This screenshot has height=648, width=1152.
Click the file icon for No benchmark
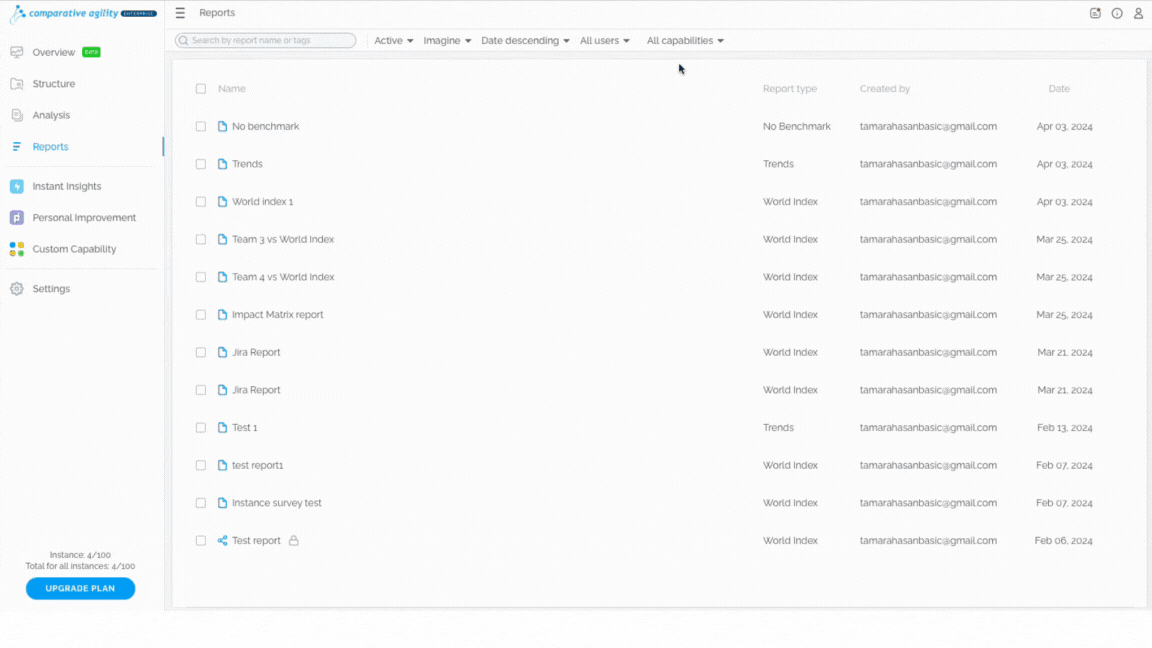[x=223, y=126]
